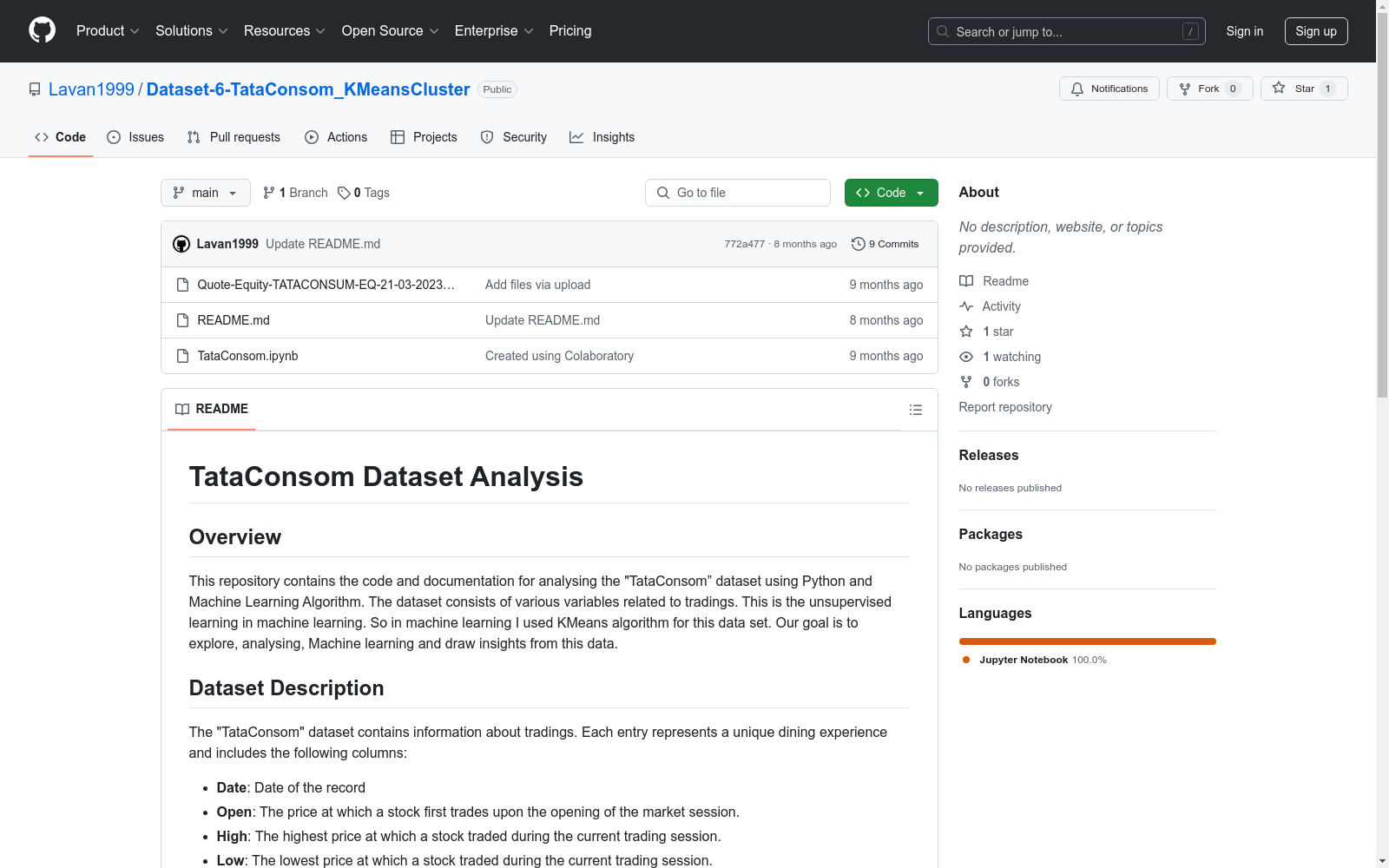Open the TataConsom.ipynb notebook file
The width and height of the screenshot is (1389, 868).
point(247,356)
